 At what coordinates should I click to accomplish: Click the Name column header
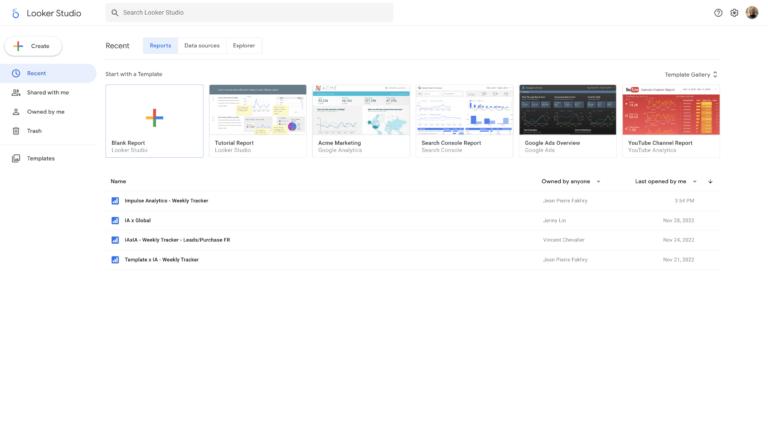(118, 181)
